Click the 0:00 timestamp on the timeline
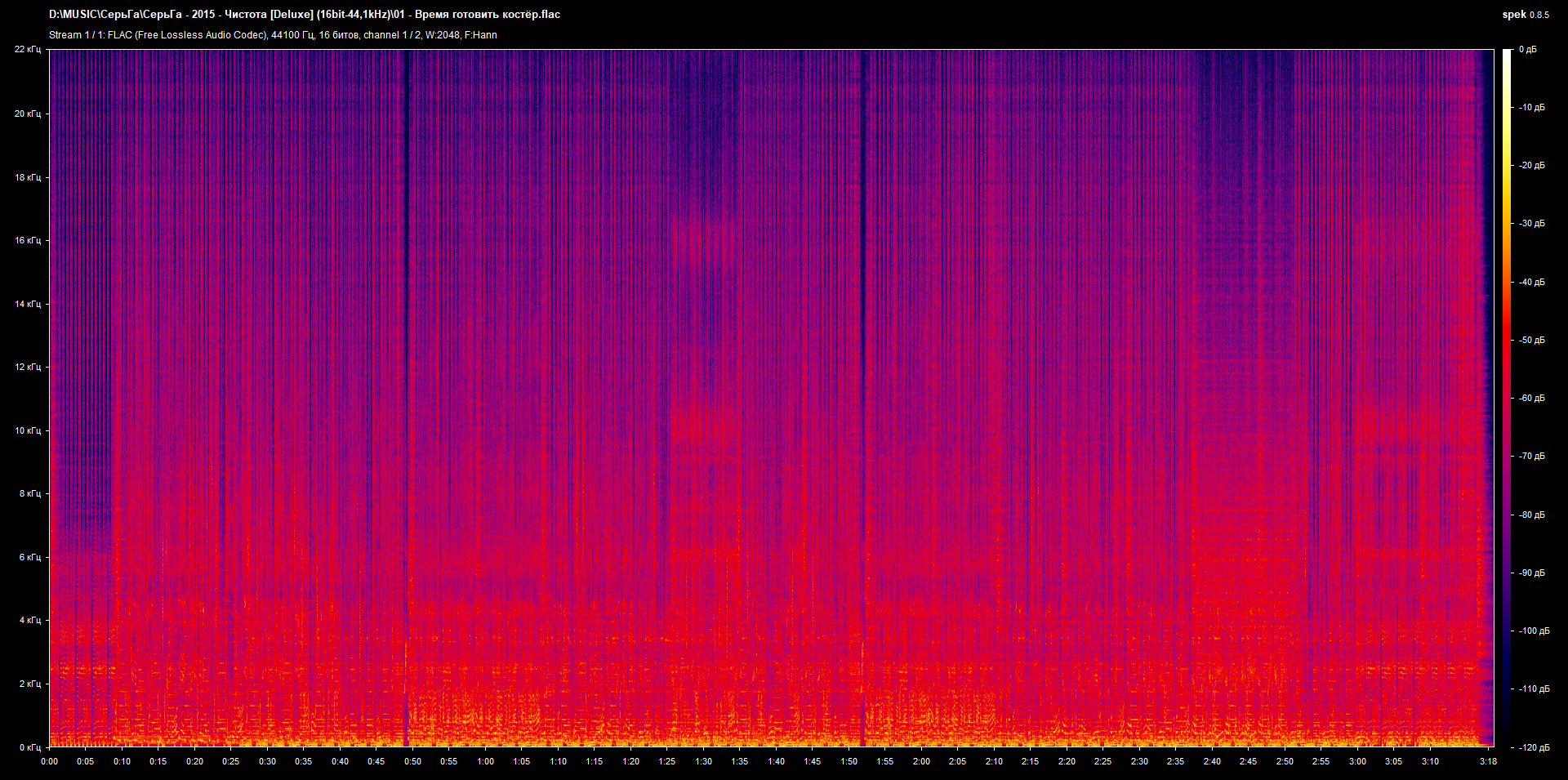 [x=50, y=761]
